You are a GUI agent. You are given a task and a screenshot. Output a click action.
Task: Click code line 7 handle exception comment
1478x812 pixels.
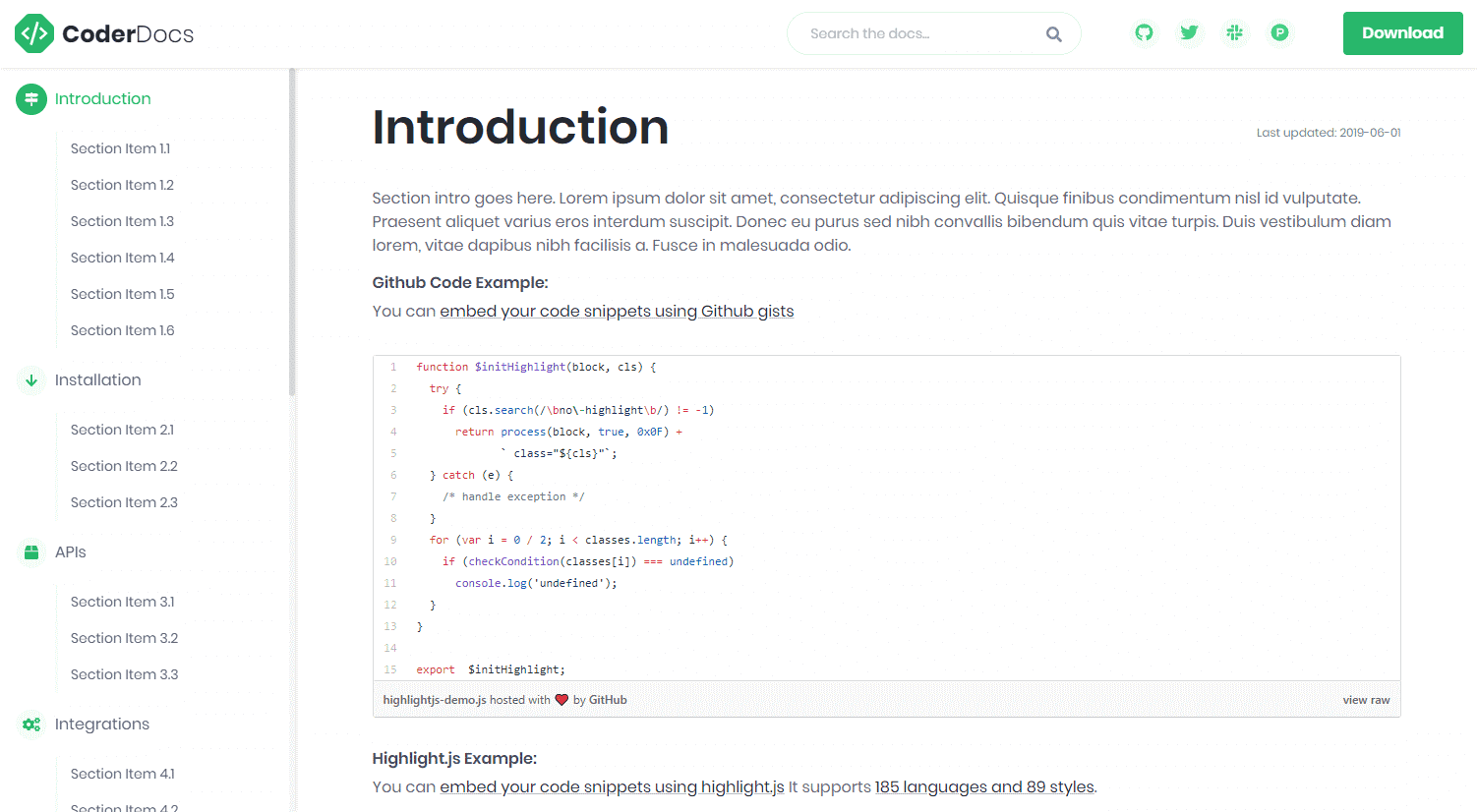tap(513, 496)
